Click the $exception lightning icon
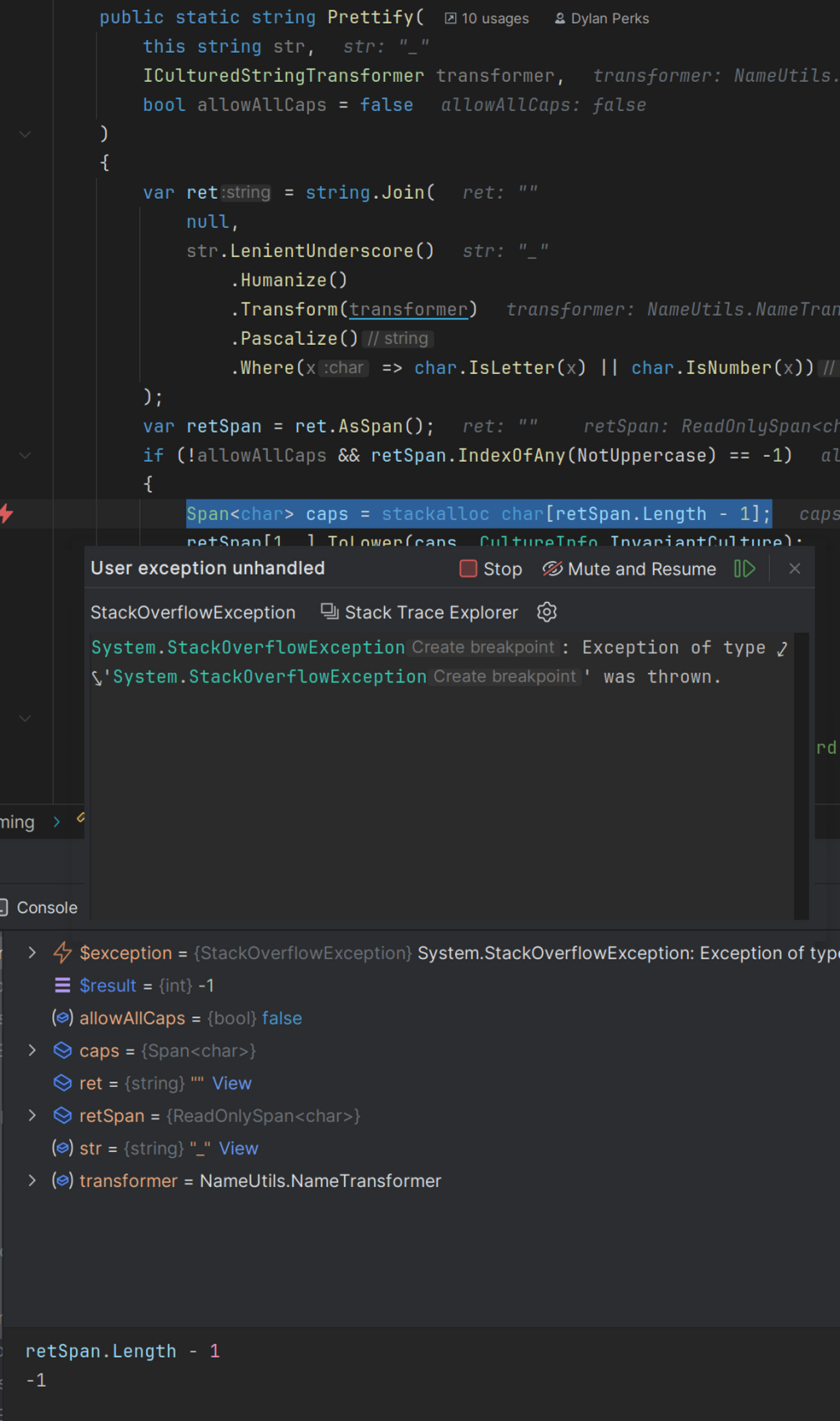840x1421 pixels. coord(63,953)
